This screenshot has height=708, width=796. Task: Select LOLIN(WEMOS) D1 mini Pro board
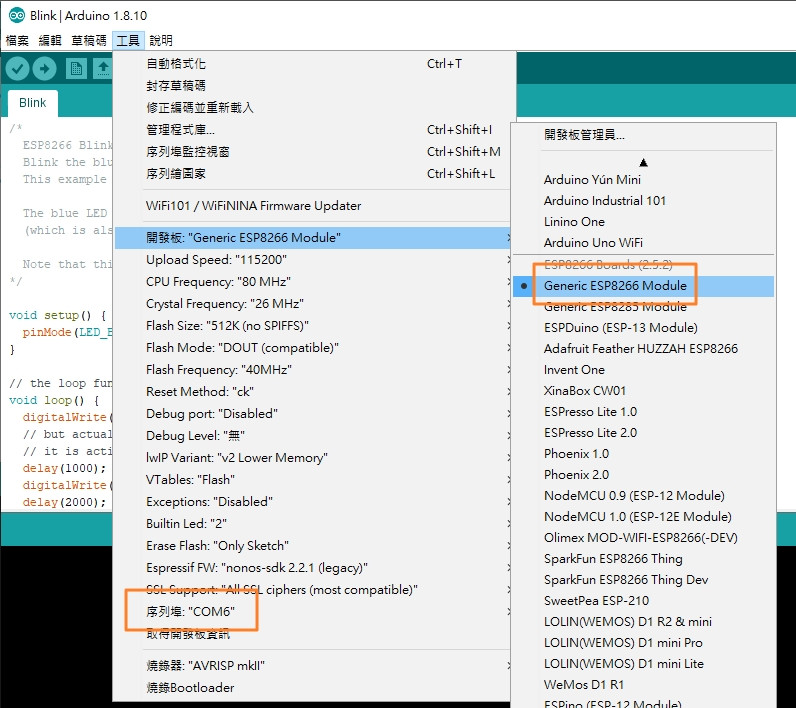click(643, 643)
